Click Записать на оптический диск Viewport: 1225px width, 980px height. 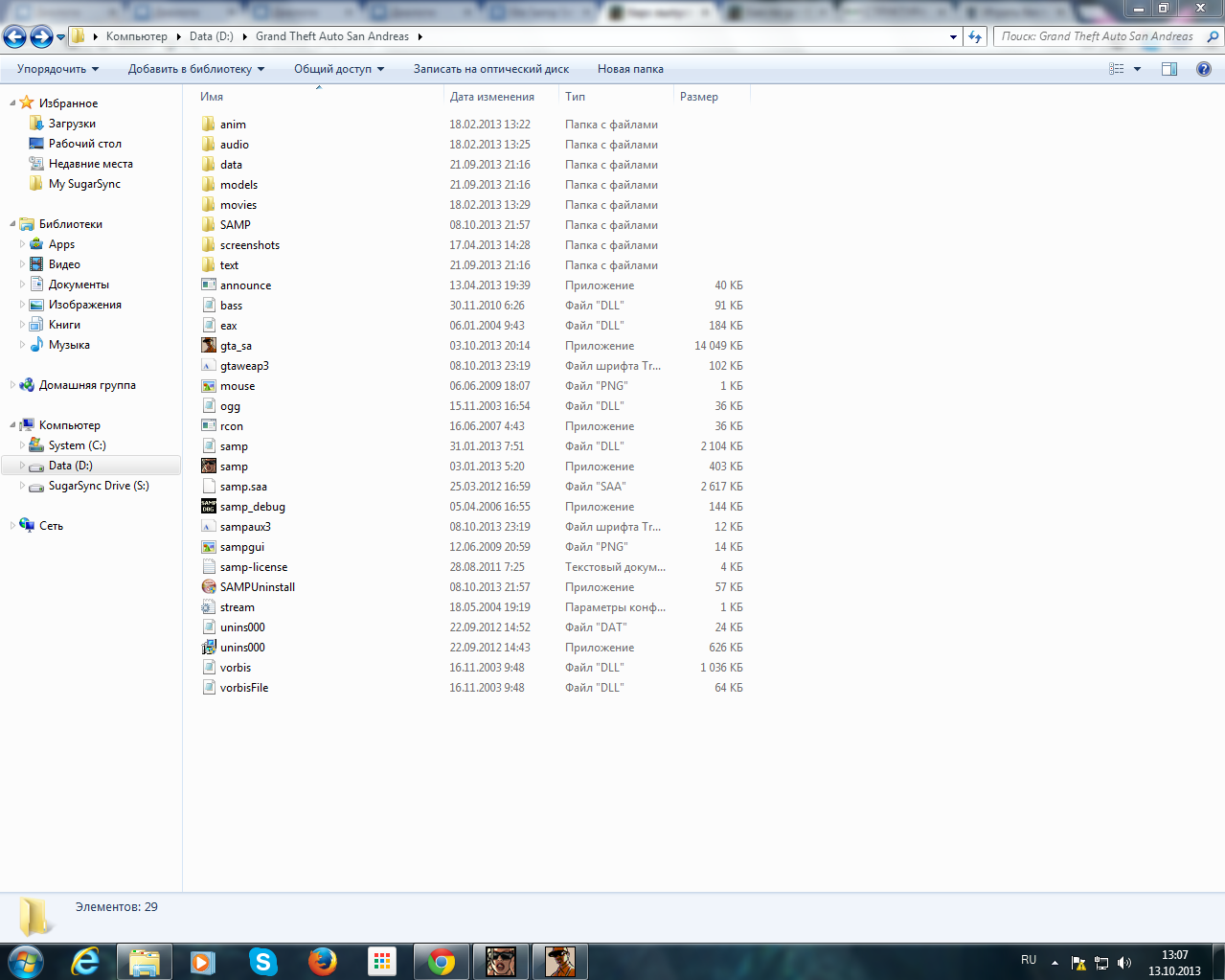tap(491, 69)
